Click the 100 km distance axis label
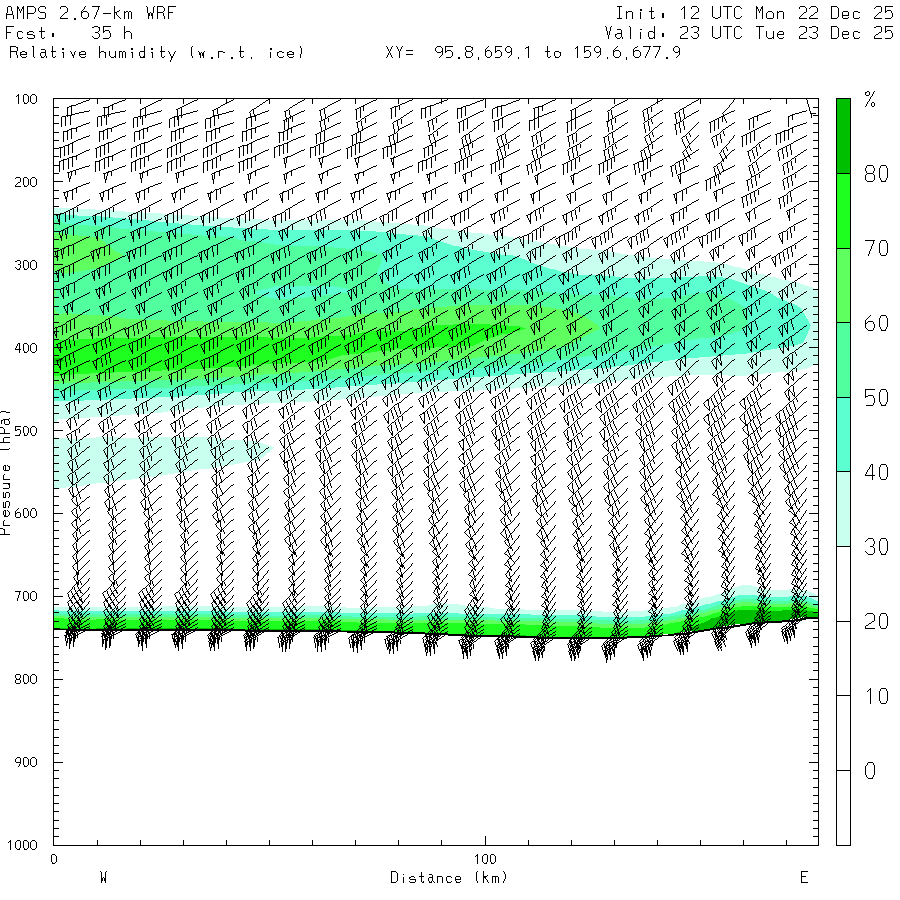The height and width of the screenshot is (900, 900). [x=485, y=859]
